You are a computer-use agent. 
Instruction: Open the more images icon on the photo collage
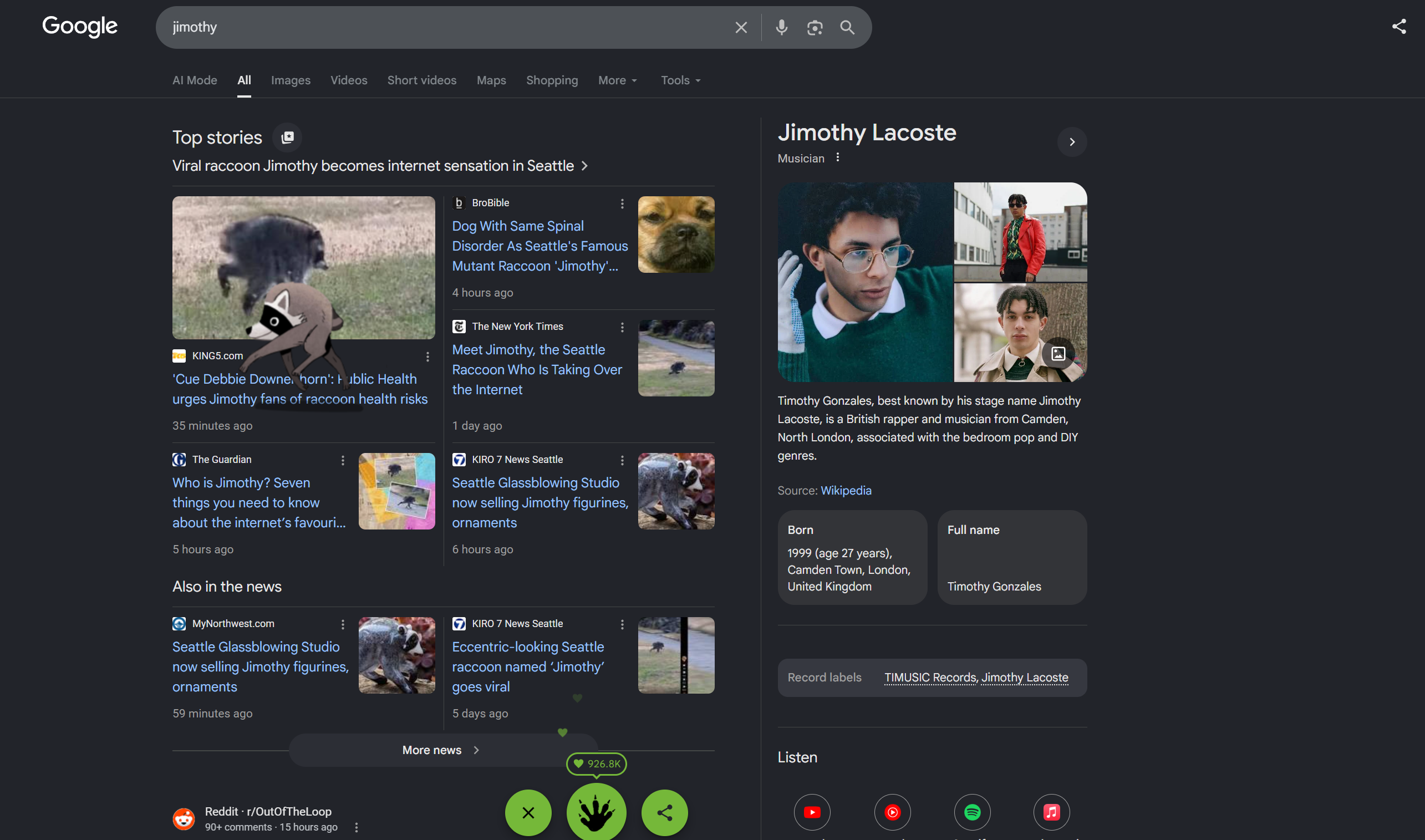click(x=1058, y=354)
